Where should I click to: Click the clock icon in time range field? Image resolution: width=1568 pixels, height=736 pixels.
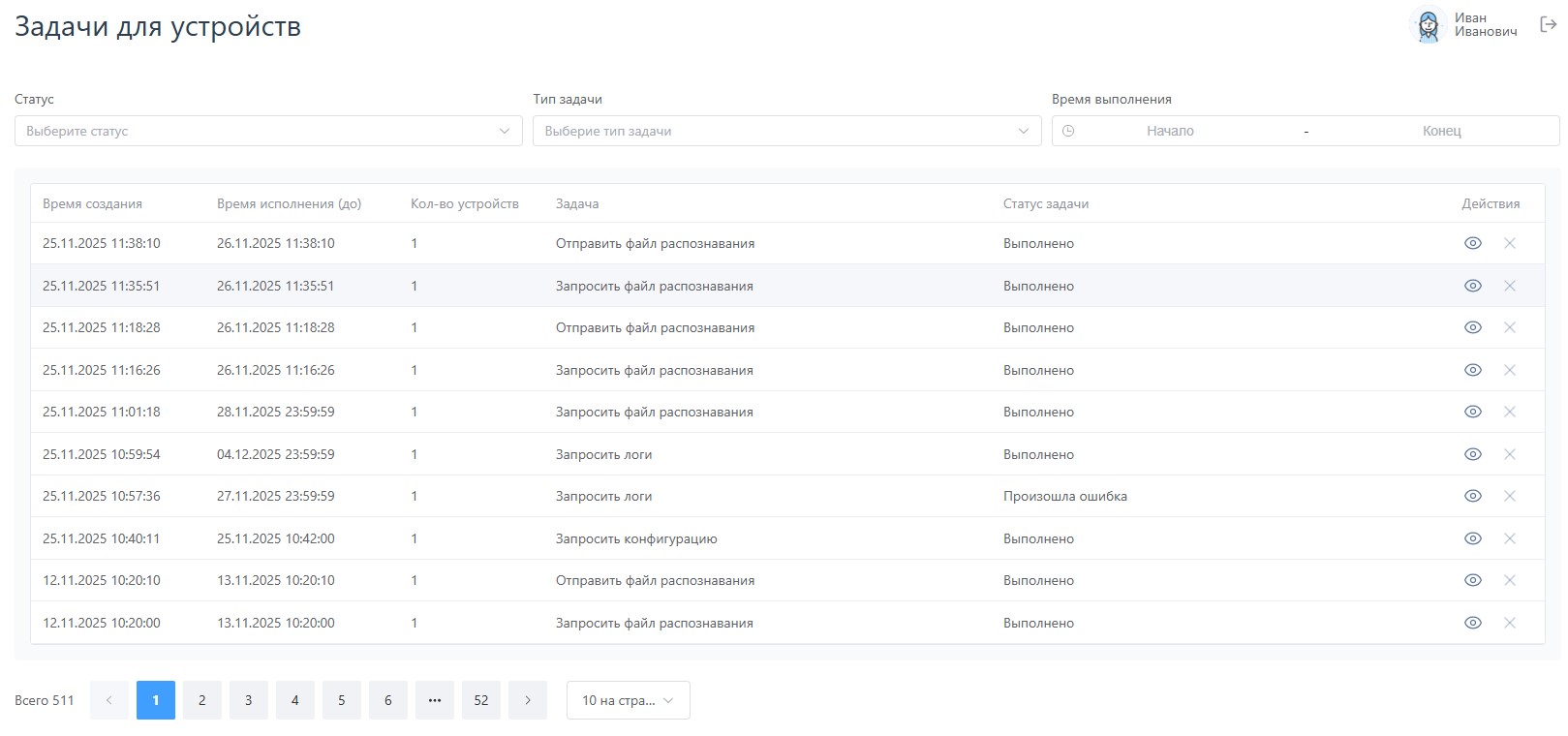click(1068, 131)
